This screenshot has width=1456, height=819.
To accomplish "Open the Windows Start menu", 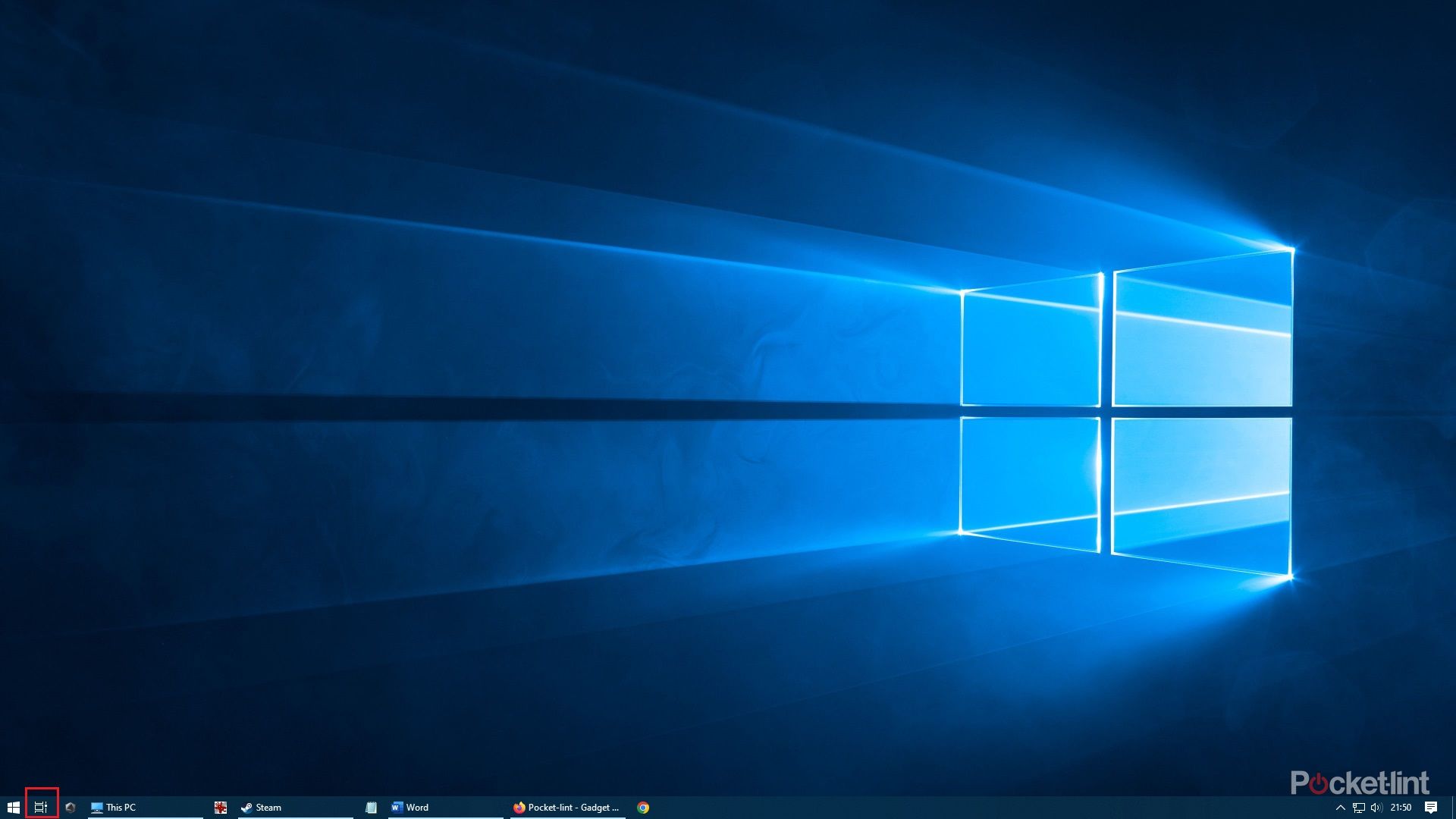I will tap(13, 808).
